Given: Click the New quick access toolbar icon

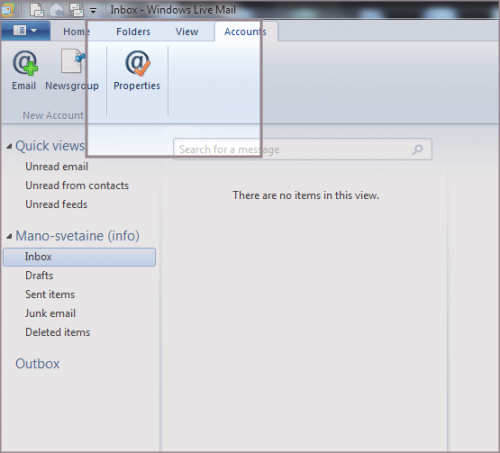Looking at the screenshot, I should (x=37, y=10).
